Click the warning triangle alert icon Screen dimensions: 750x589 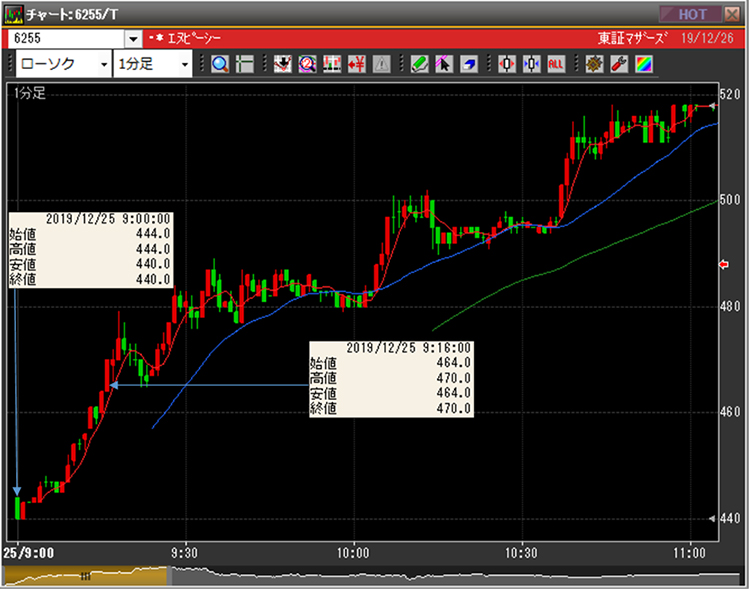coord(381,64)
